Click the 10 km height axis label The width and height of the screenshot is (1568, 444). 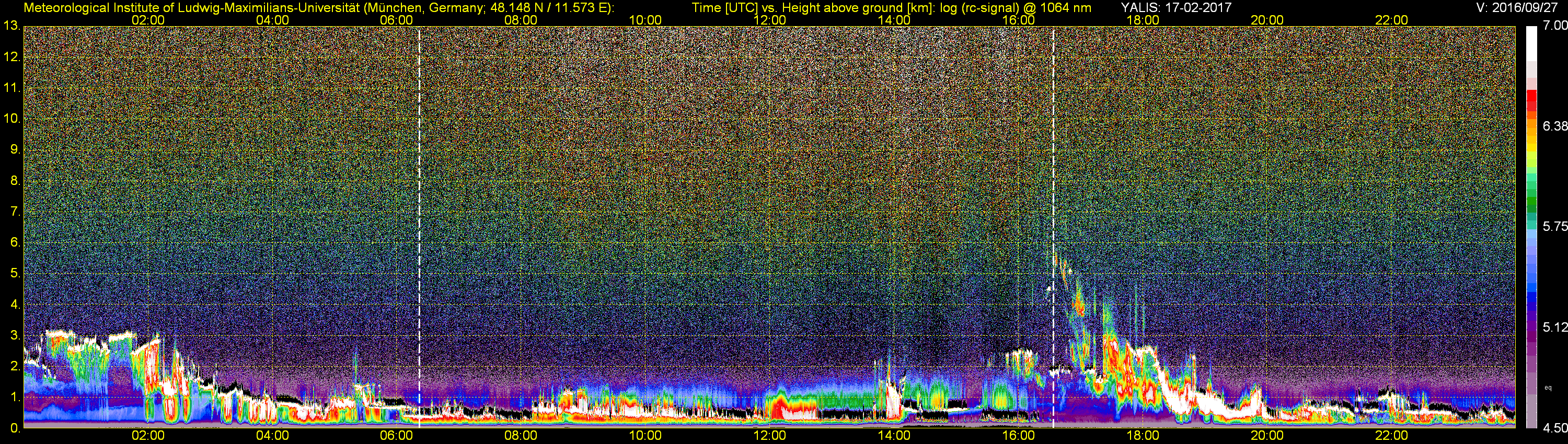[11, 119]
